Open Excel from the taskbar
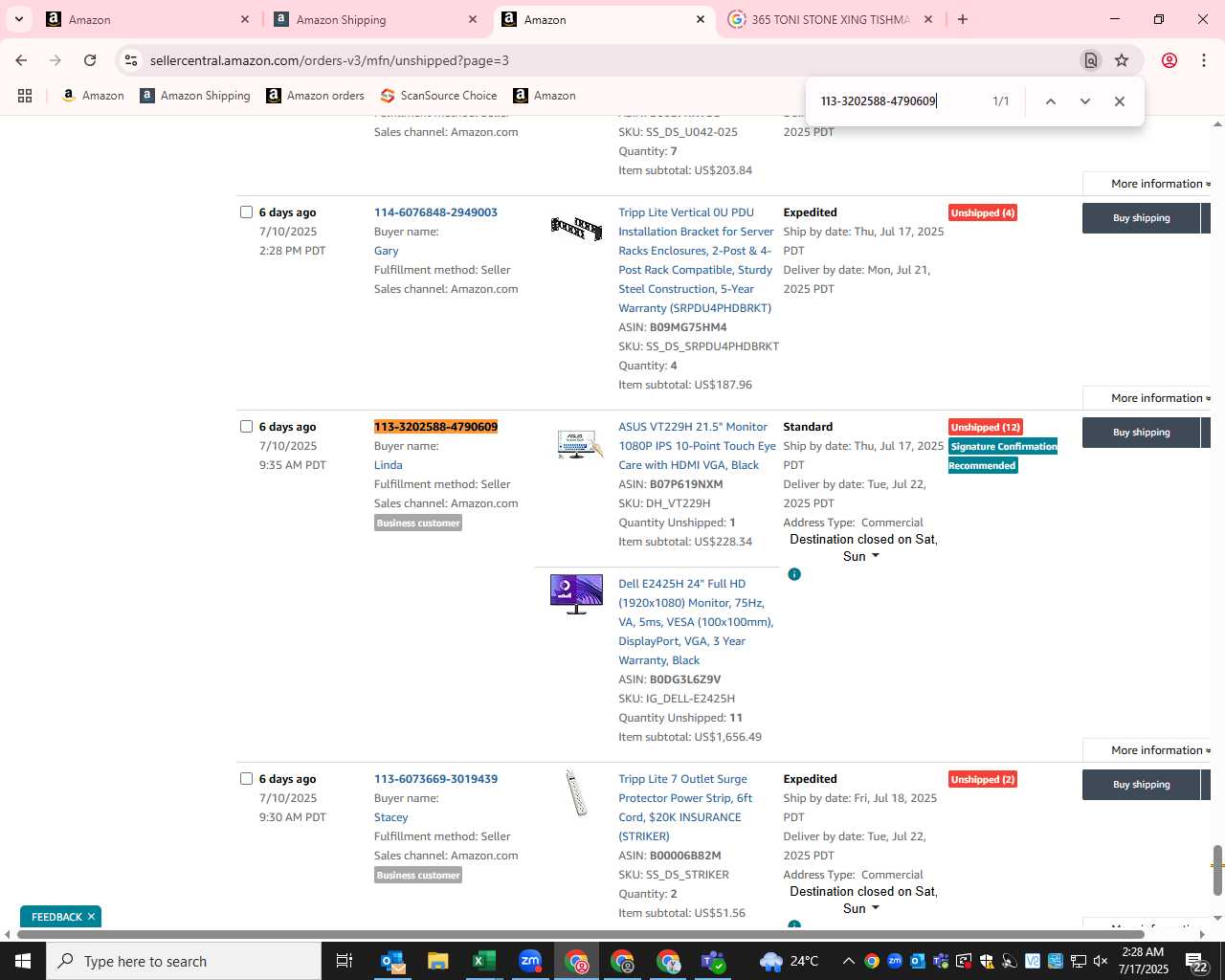The image size is (1225, 980). point(483,961)
